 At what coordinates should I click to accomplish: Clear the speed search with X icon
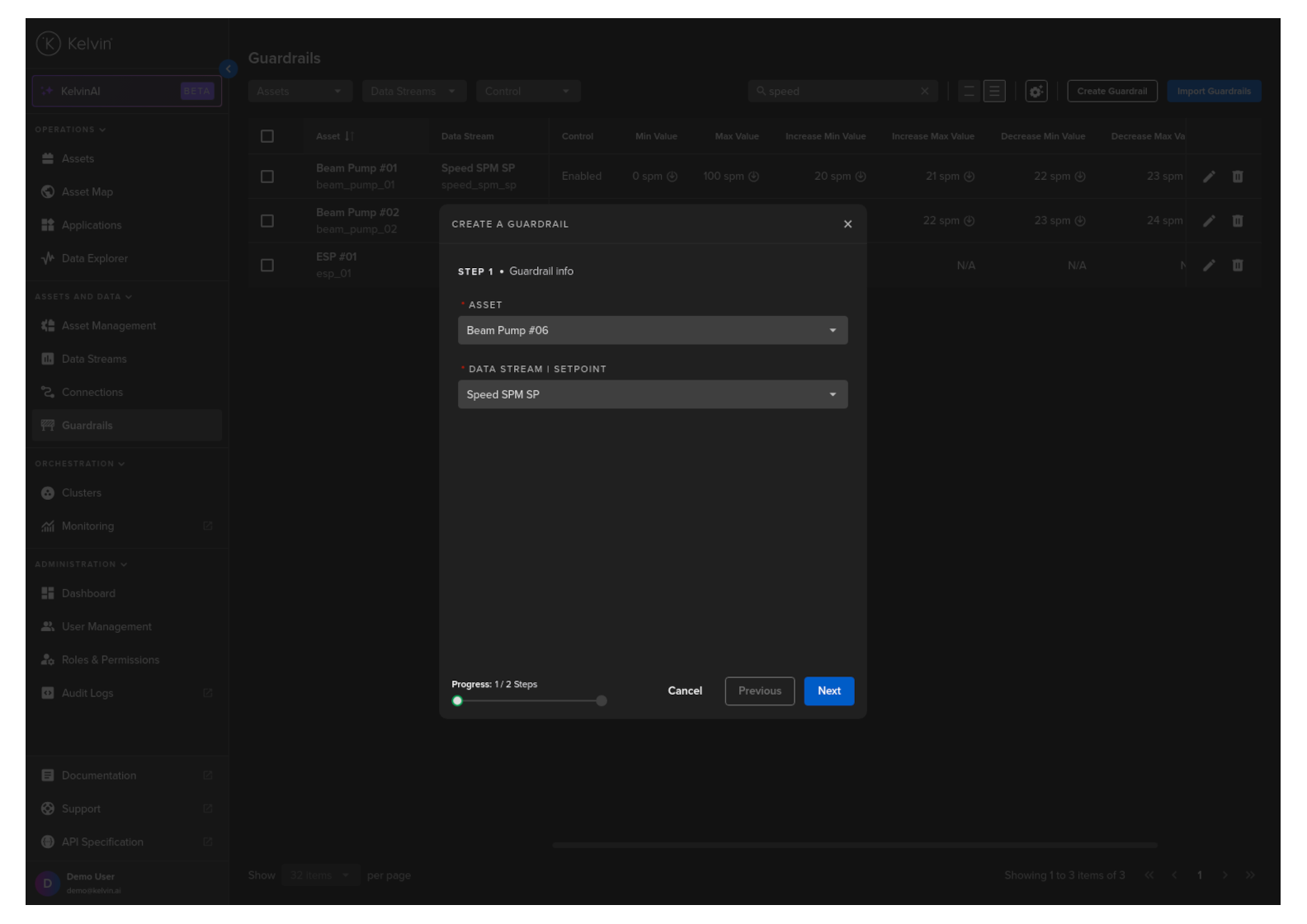(x=924, y=92)
